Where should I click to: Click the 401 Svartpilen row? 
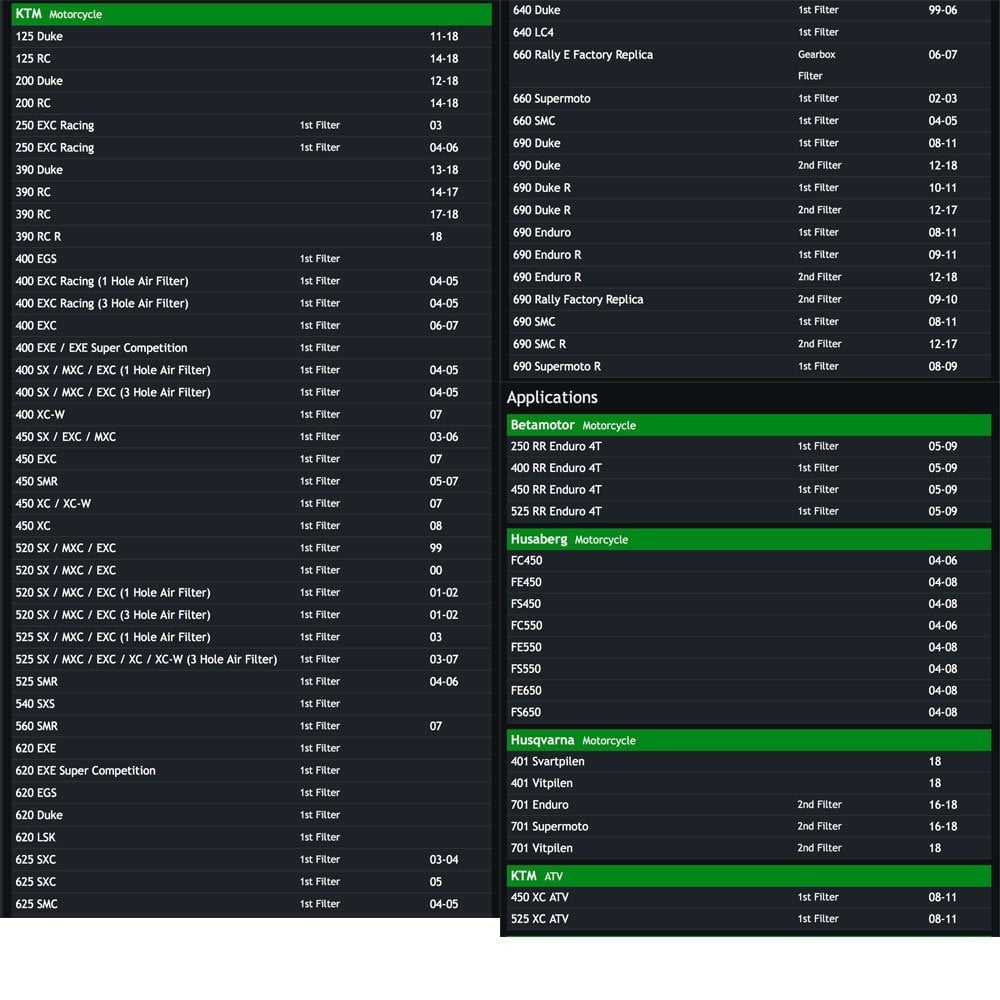(x=749, y=761)
